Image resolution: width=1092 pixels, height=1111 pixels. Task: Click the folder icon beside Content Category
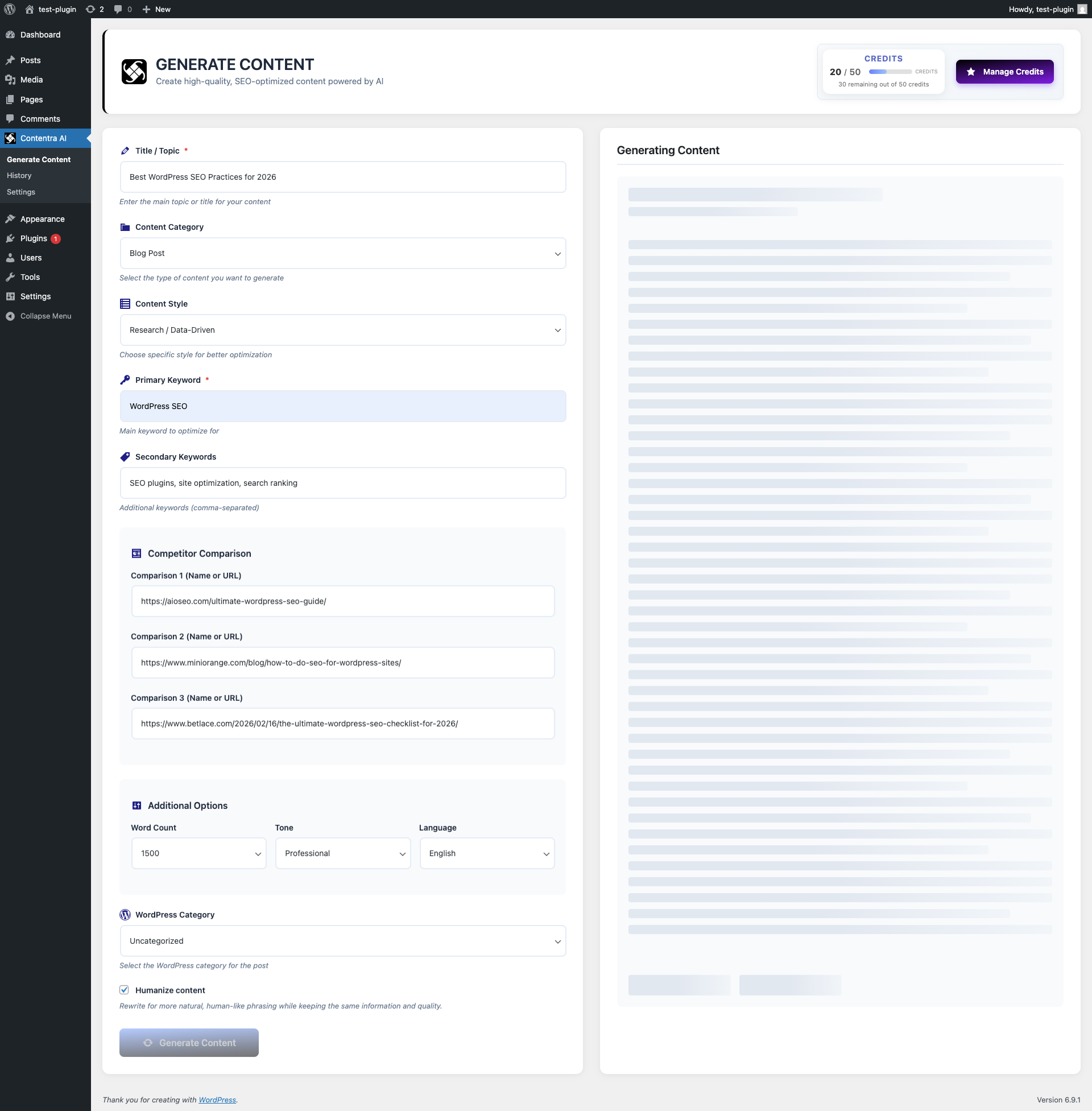[125, 227]
